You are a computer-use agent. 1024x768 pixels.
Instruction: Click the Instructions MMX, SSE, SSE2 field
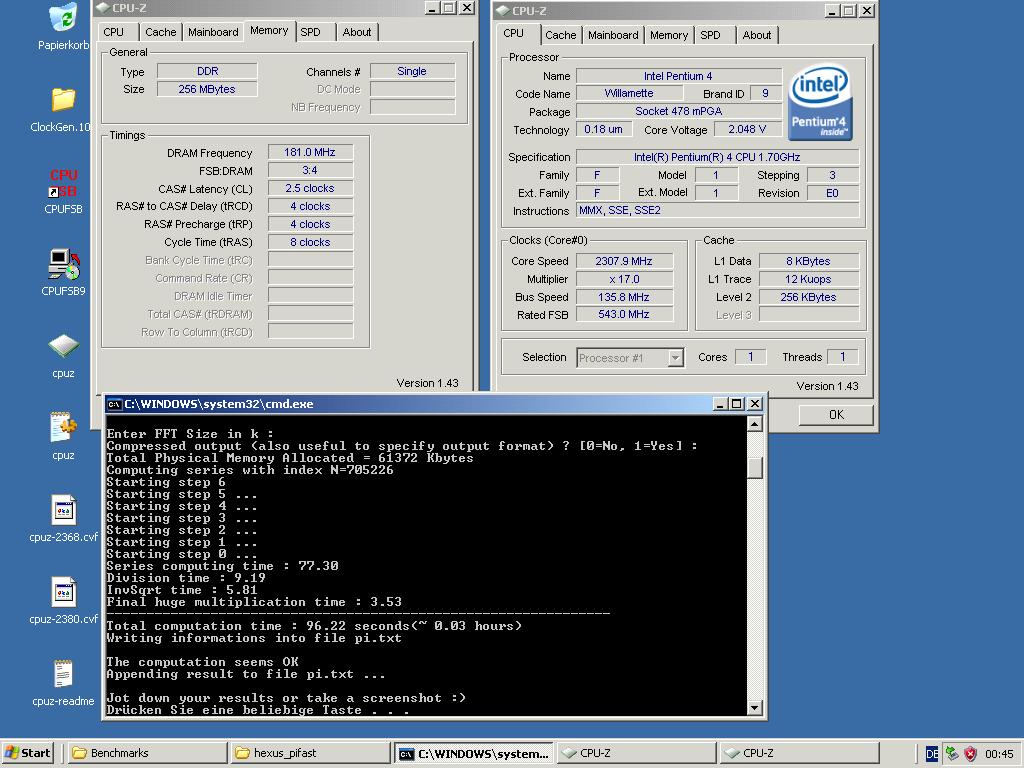click(x=718, y=210)
